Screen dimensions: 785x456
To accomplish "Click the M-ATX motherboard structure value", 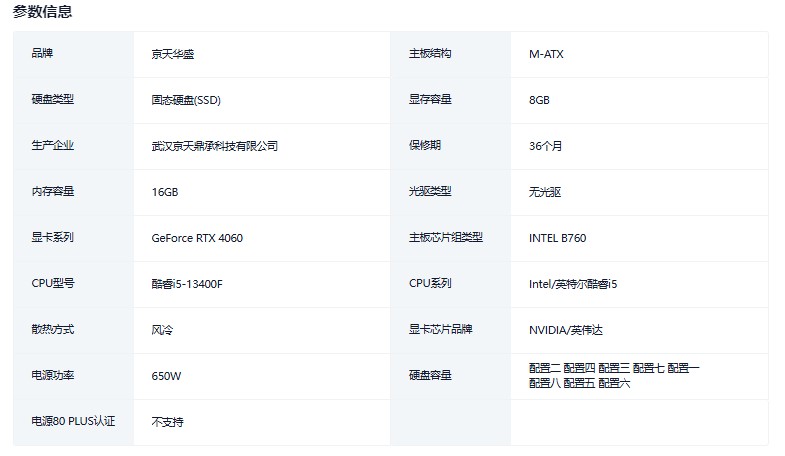I will pos(546,54).
